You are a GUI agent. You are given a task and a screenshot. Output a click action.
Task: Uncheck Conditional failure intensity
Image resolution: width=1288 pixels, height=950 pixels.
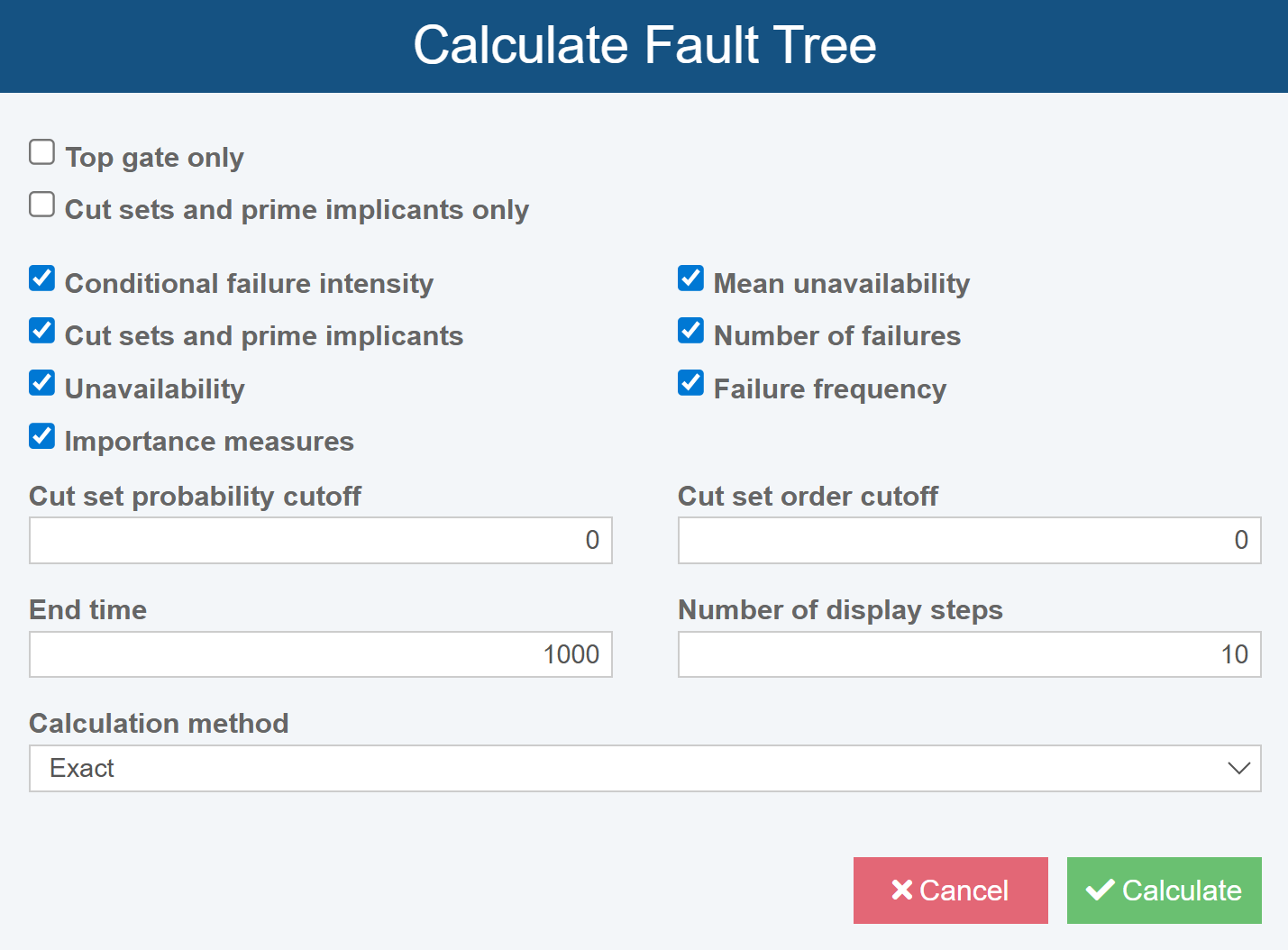click(x=42, y=279)
